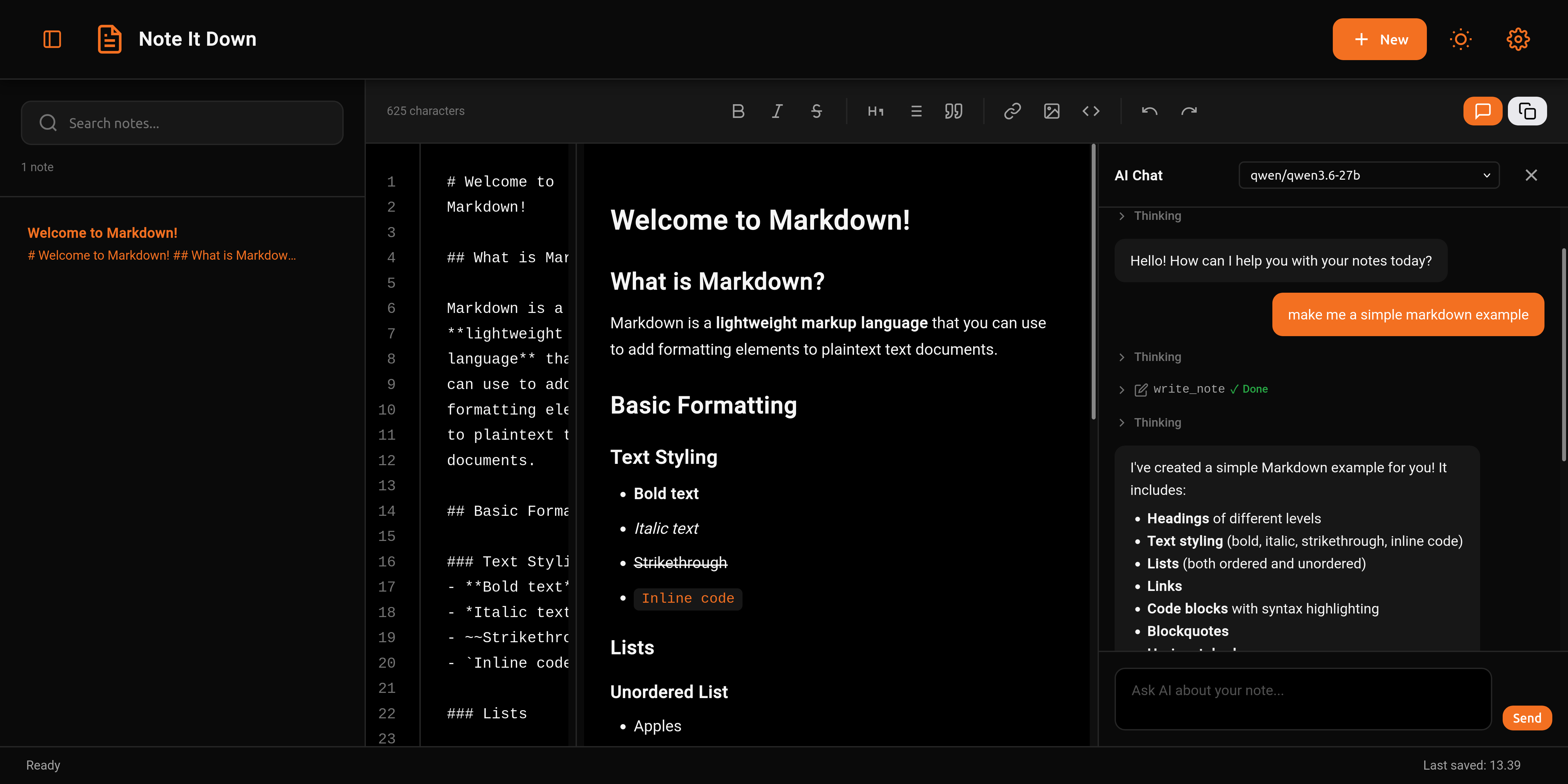The height and width of the screenshot is (784, 1568).
Task: Apply italic formatting from toolbar
Action: click(777, 111)
